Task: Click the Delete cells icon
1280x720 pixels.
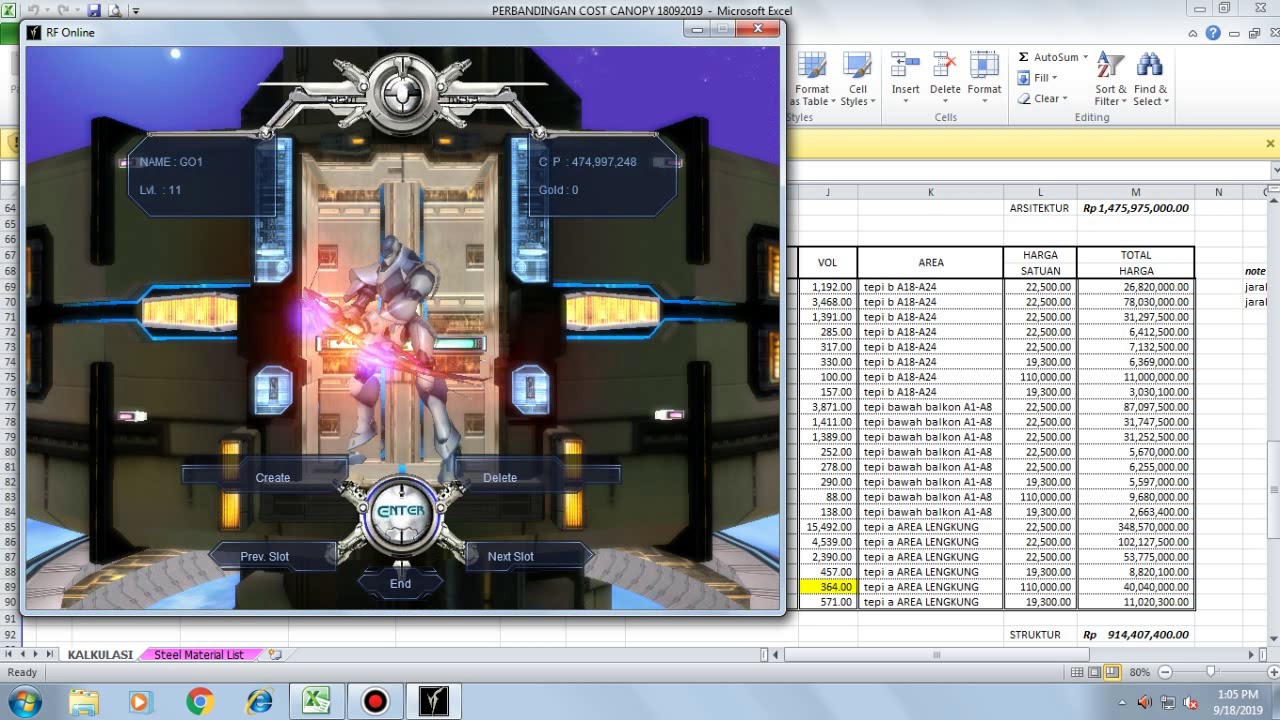Action: pos(945,66)
